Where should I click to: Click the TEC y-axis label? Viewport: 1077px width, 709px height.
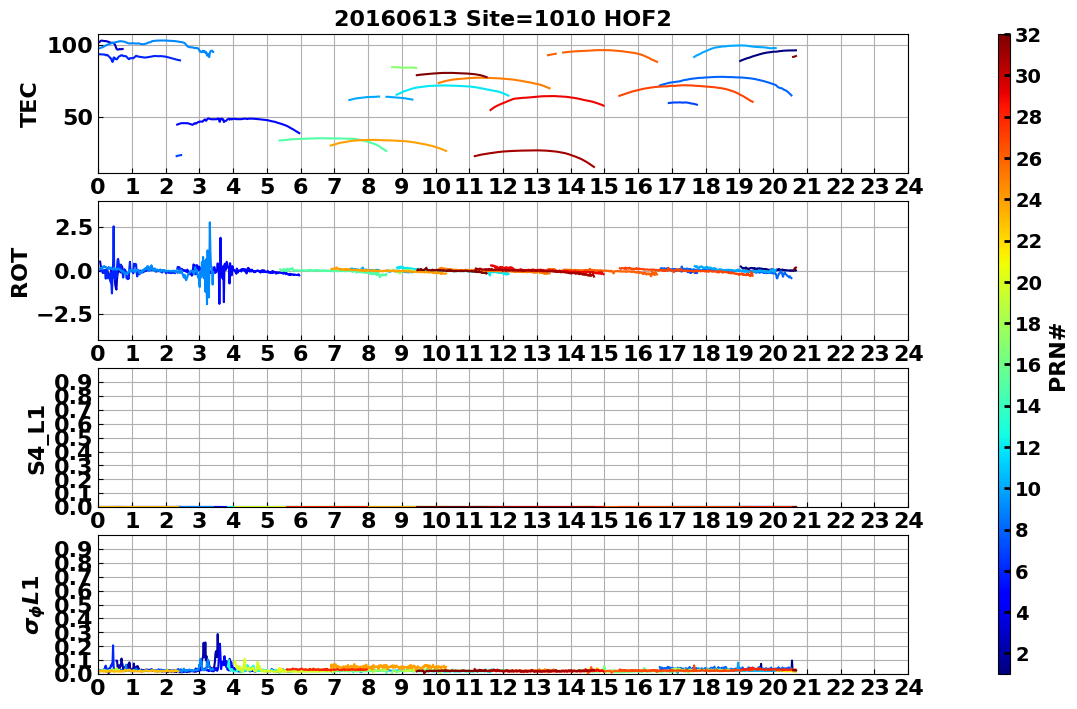[27, 104]
